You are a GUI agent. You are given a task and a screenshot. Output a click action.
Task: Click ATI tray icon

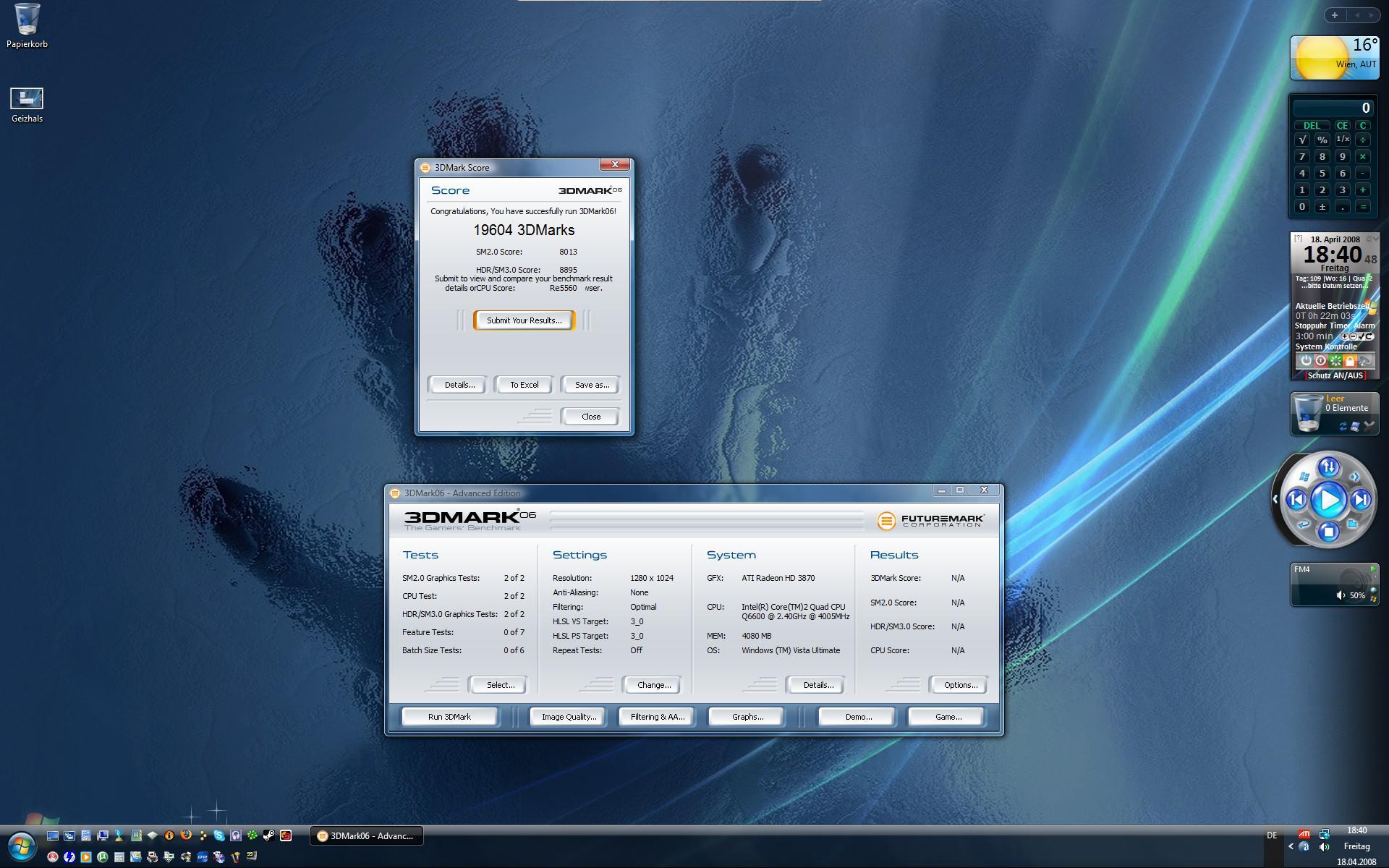click(1304, 833)
